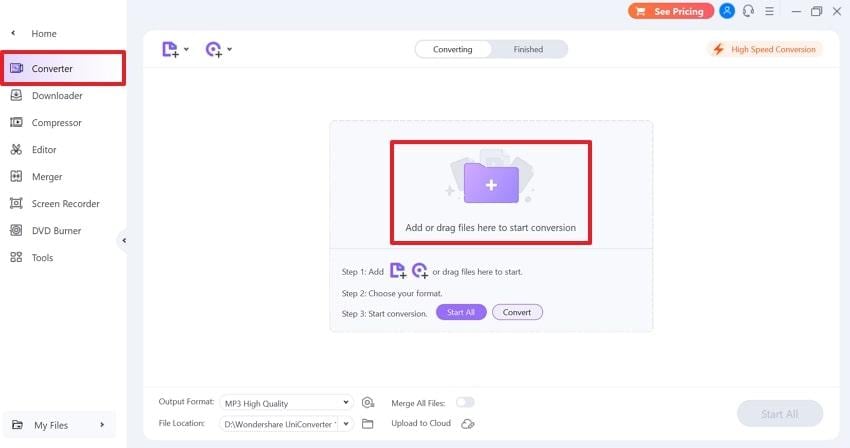Open the Downloader section
850x448 pixels.
(x=57, y=95)
